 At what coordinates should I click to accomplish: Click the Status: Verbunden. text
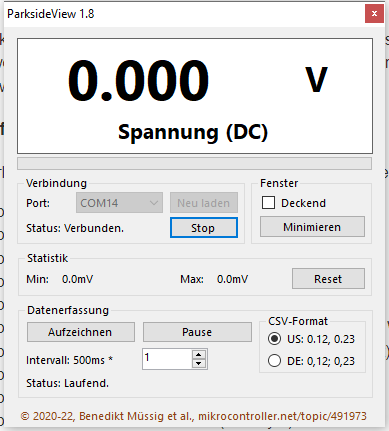[x=75, y=228]
